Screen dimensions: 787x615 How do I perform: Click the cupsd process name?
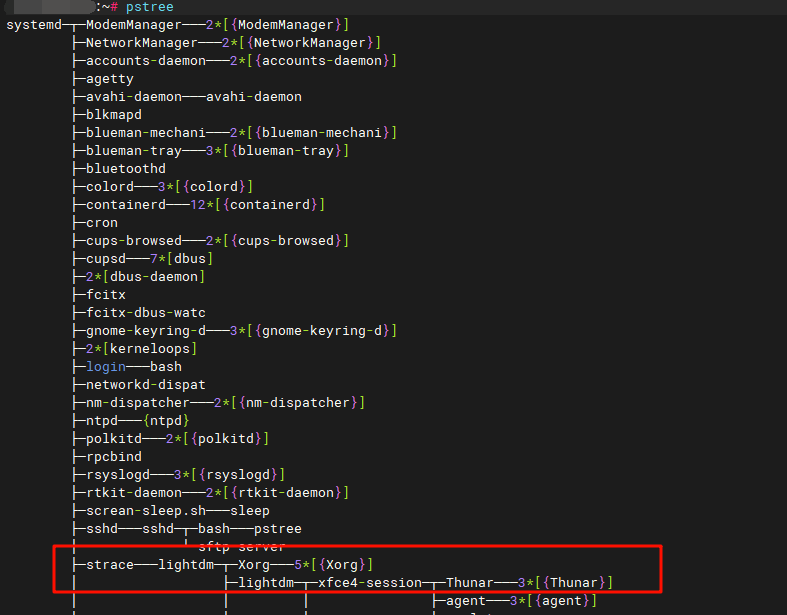click(105, 259)
